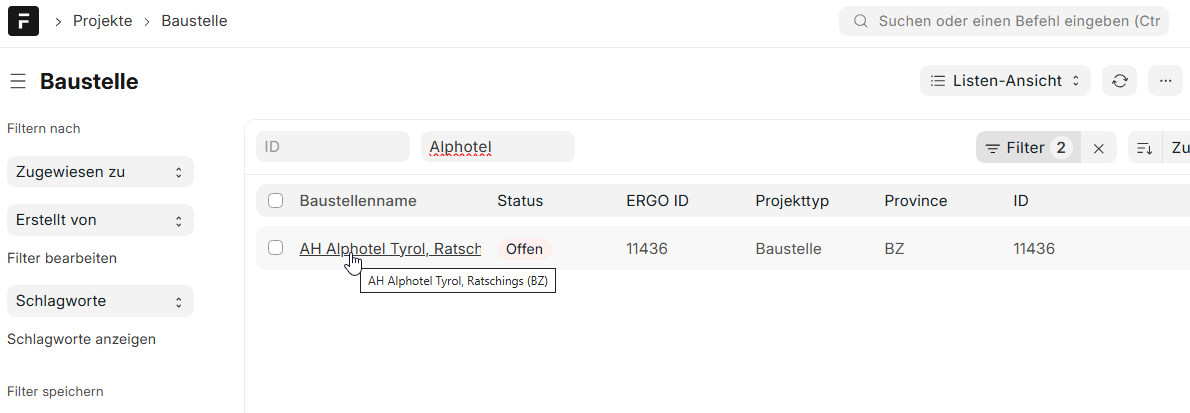This screenshot has height=413, width=1190.
Task: Check the AH Alphotel Tyrol row checkbox
Action: tap(276, 248)
